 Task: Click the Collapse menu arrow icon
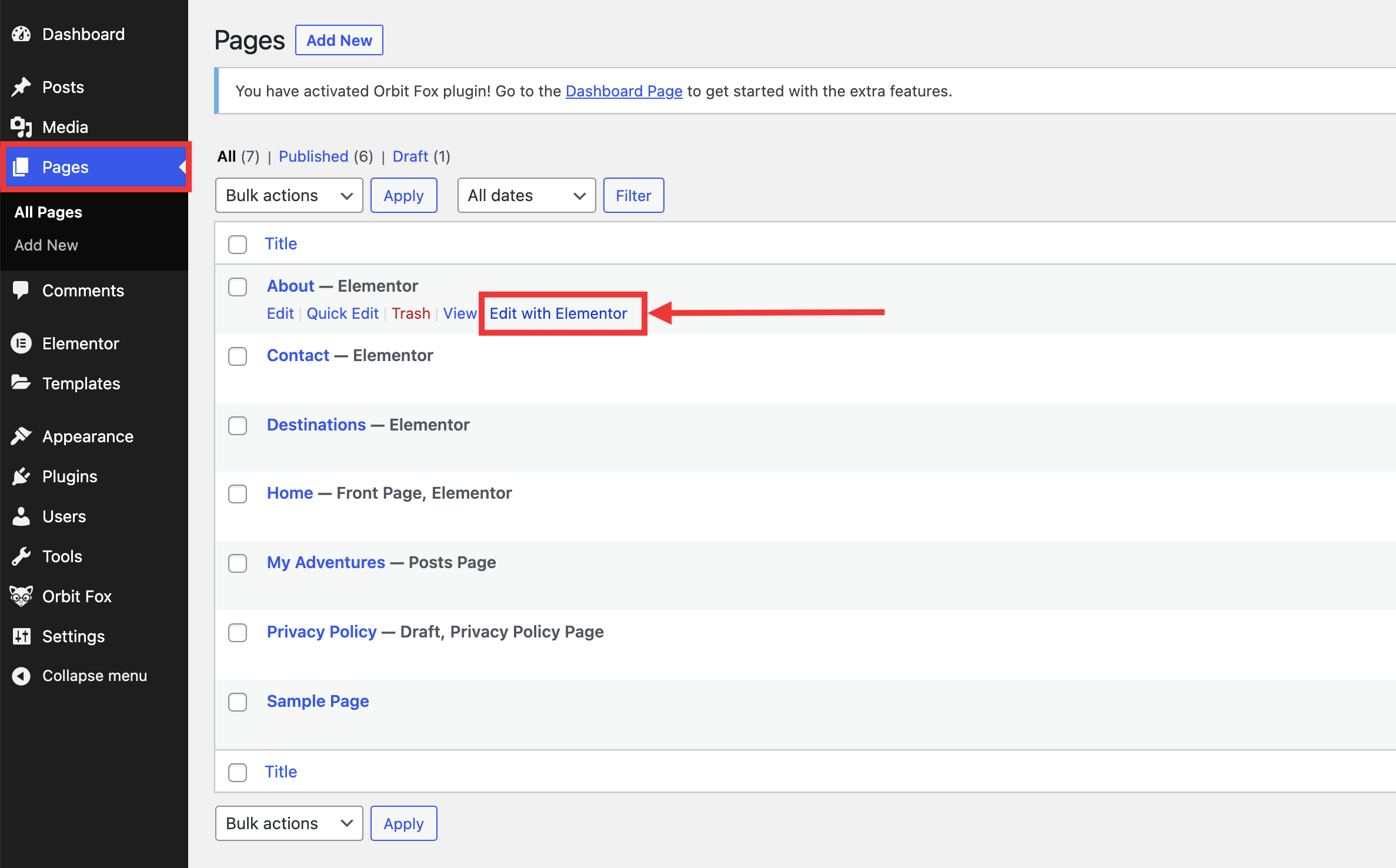point(21,676)
